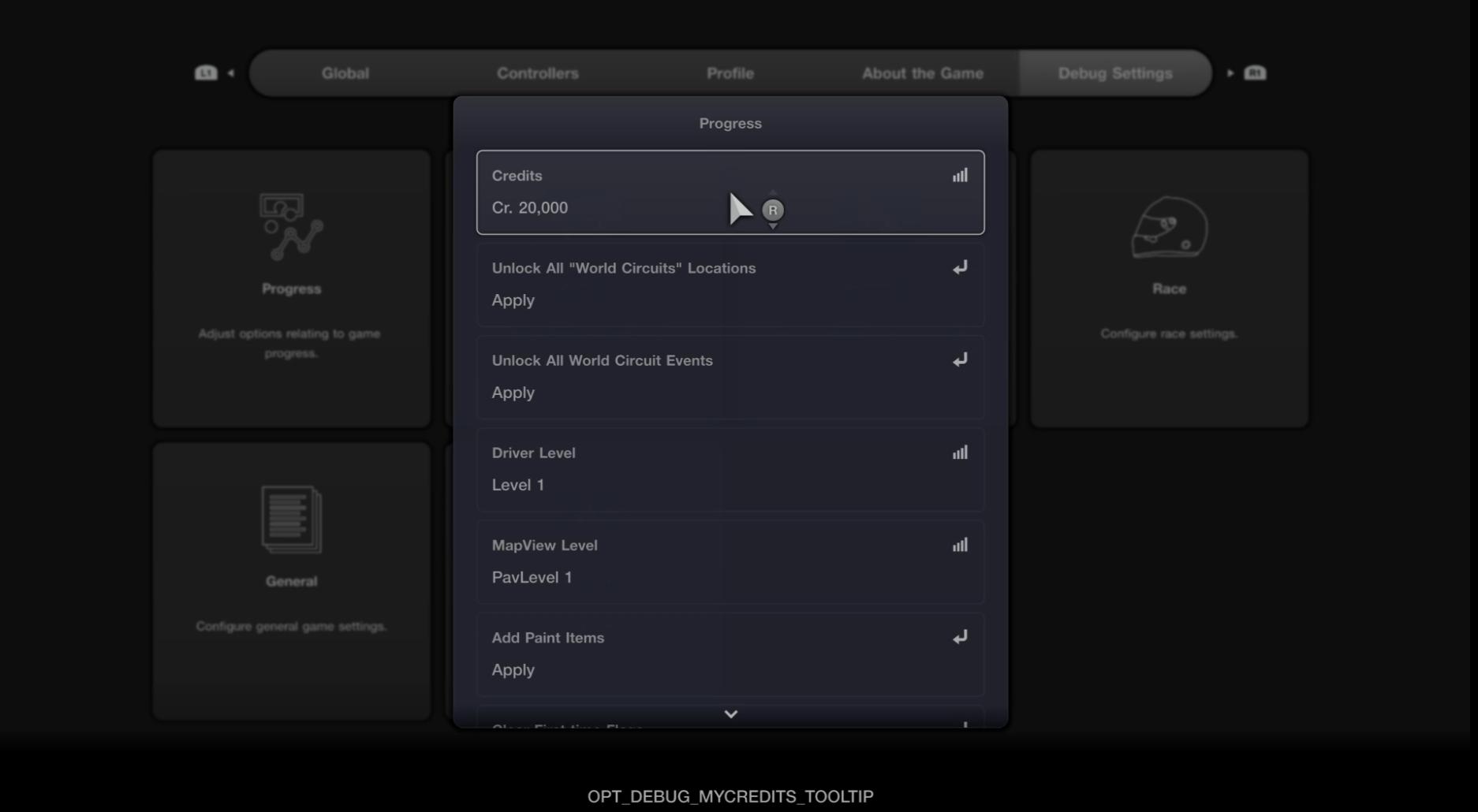The height and width of the screenshot is (812, 1478).
Task: Click the bar-graph icon next to Driver Level
Action: tap(960, 453)
